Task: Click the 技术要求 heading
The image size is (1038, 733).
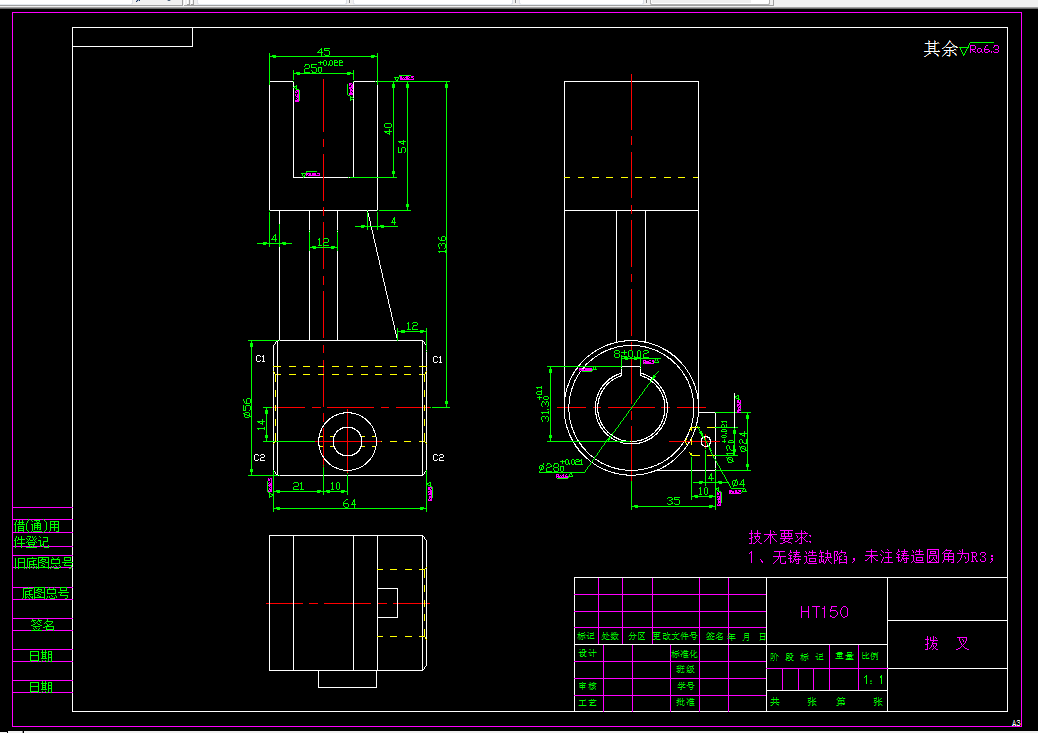Action: click(780, 537)
